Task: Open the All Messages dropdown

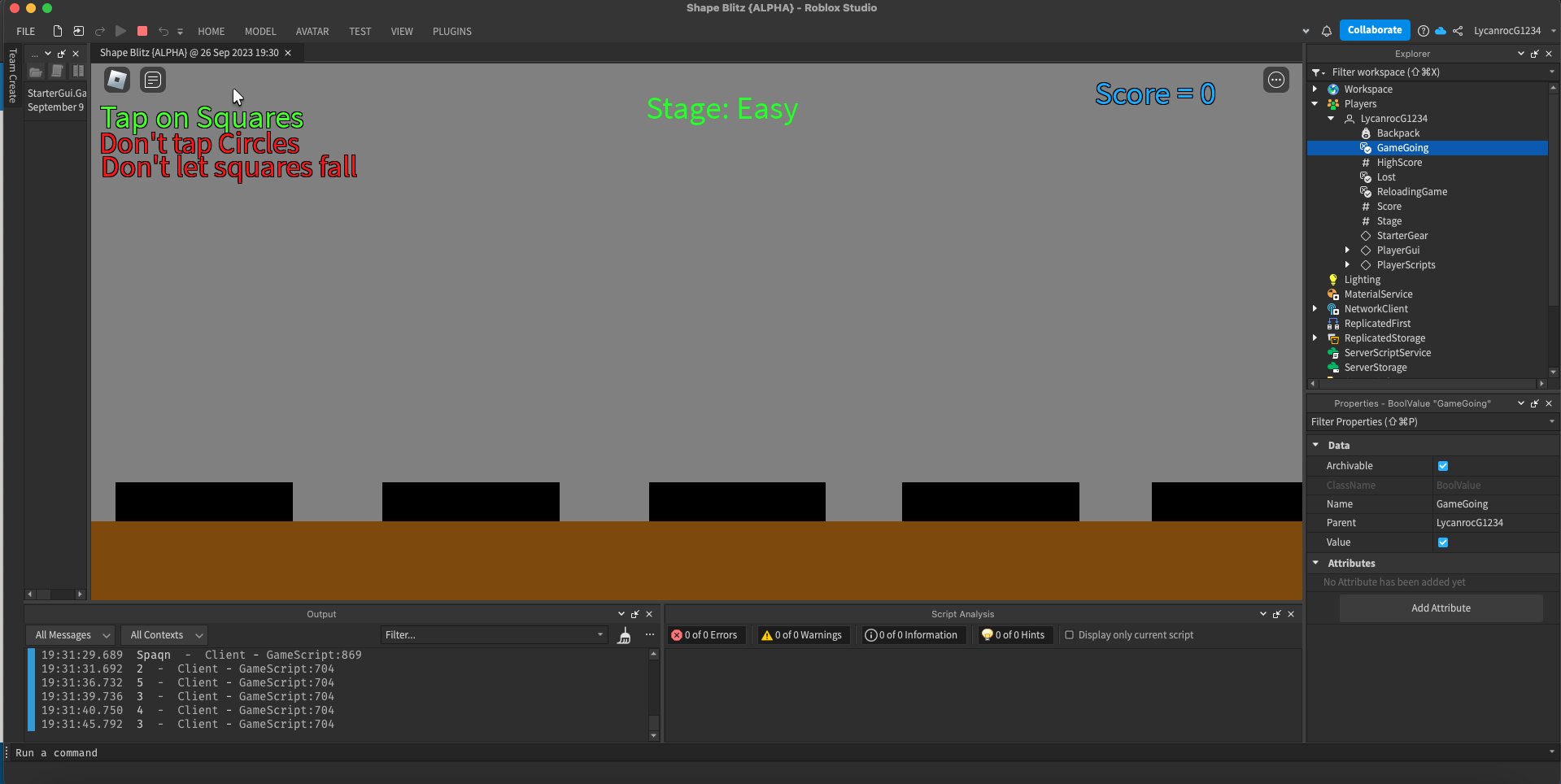Action: tap(71, 635)
